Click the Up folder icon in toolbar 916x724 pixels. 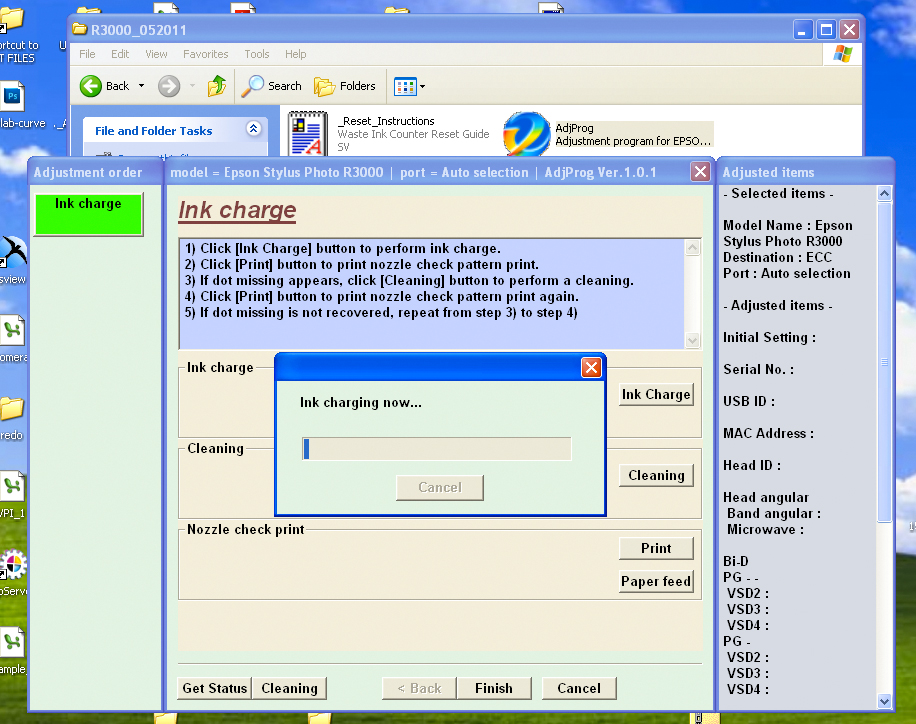click(217, 86)
